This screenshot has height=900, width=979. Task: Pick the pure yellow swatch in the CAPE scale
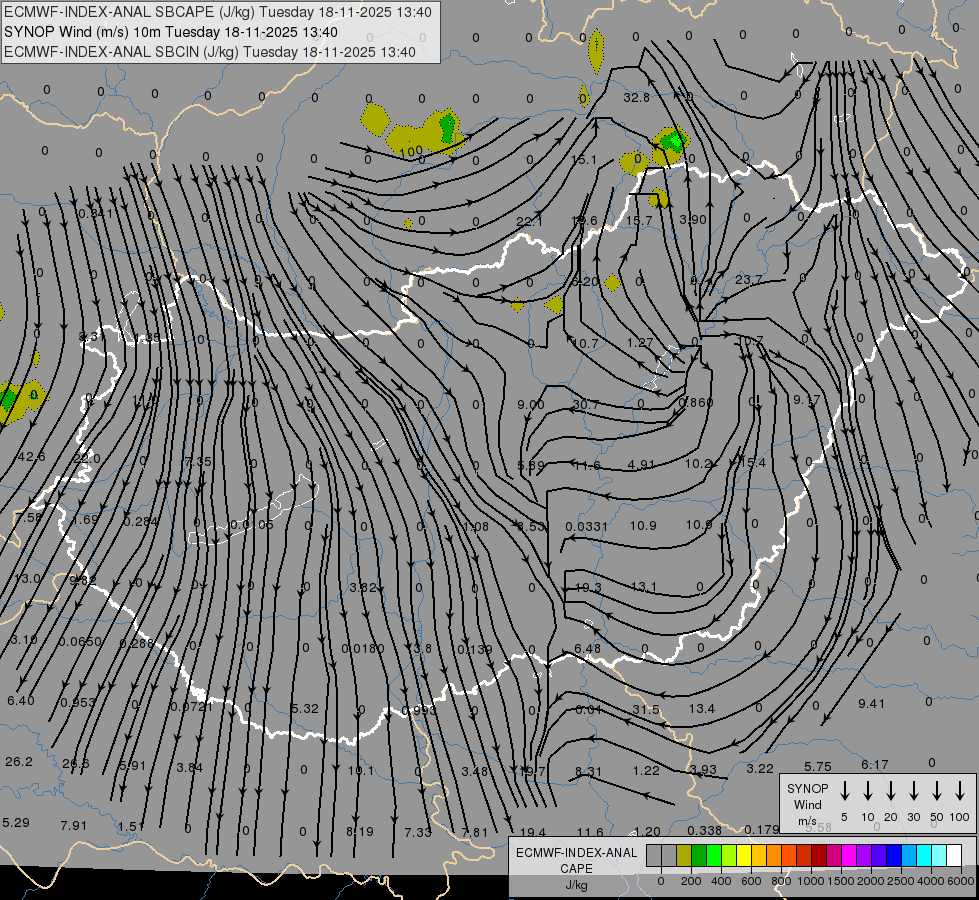pyautogui.click(x=744, y=855)
